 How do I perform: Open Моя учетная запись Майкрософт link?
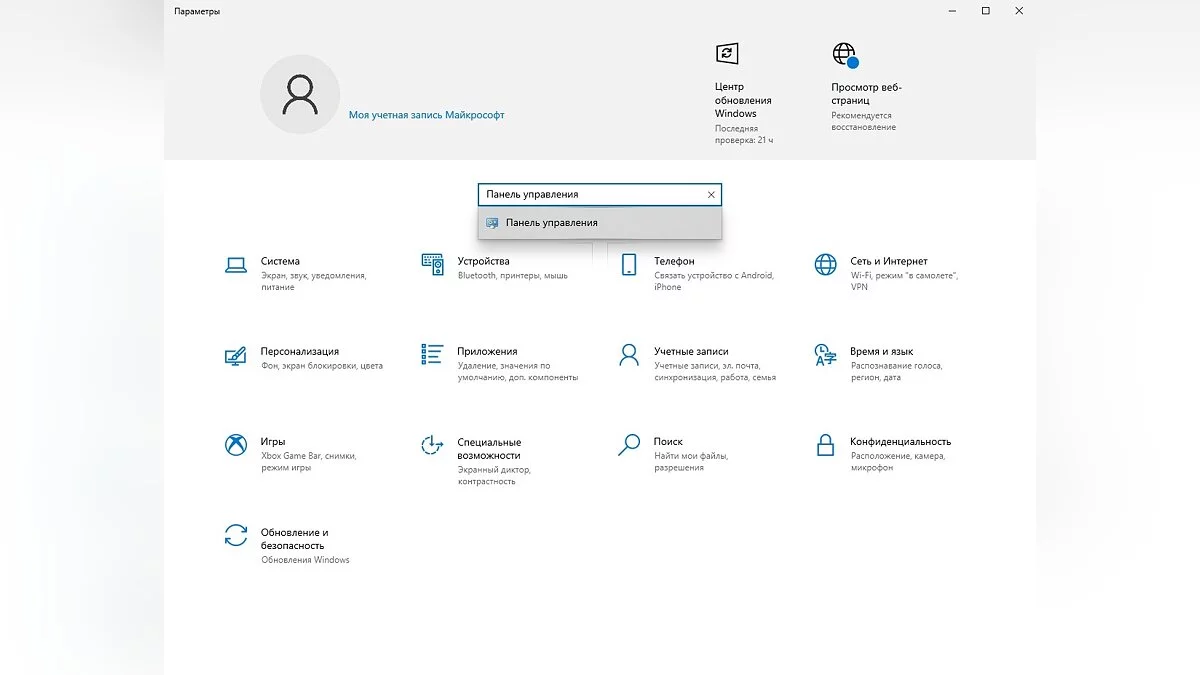tap(426, 115)
